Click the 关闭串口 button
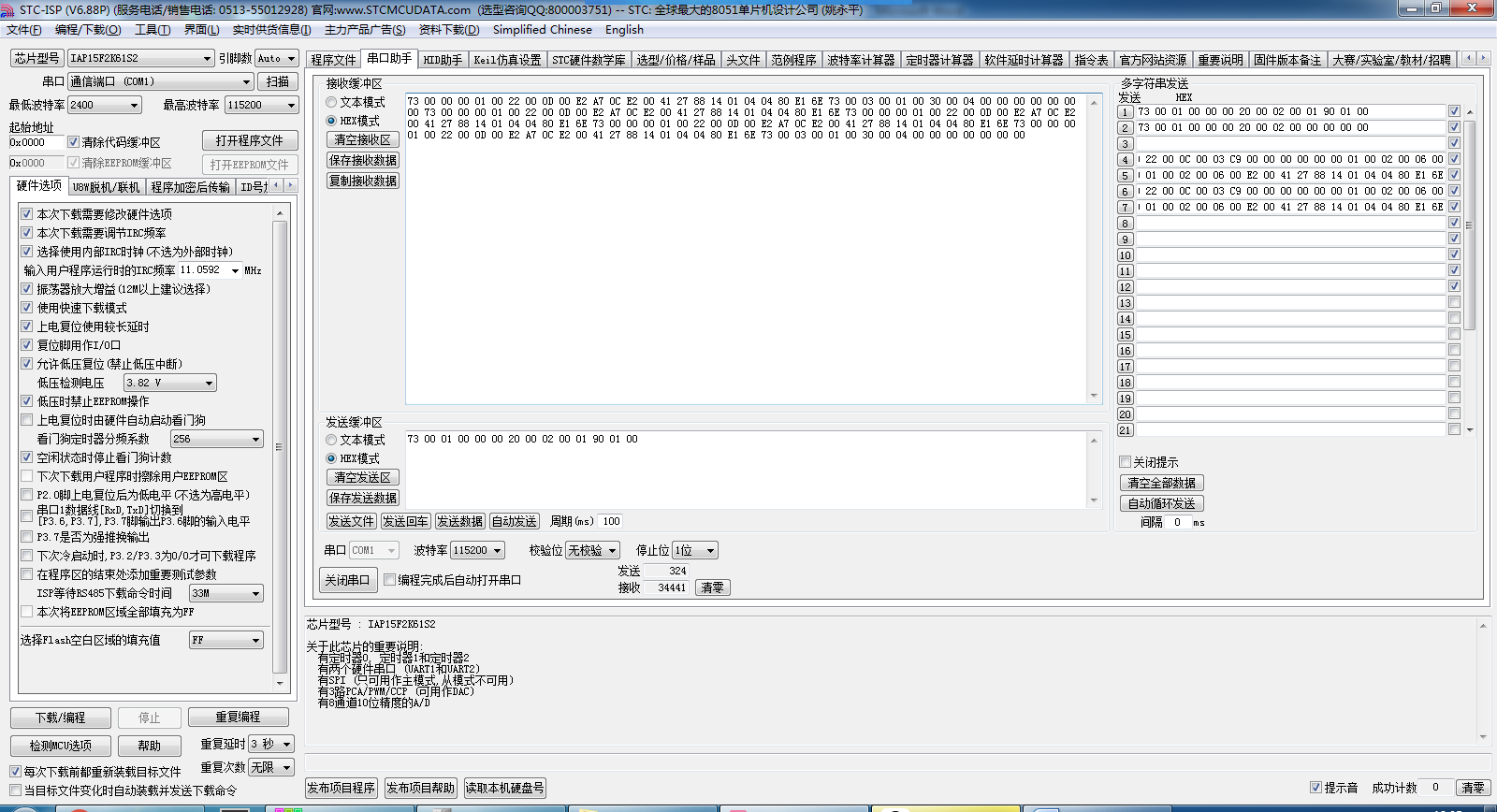The image size is (1497, 812). coord(348,580)
